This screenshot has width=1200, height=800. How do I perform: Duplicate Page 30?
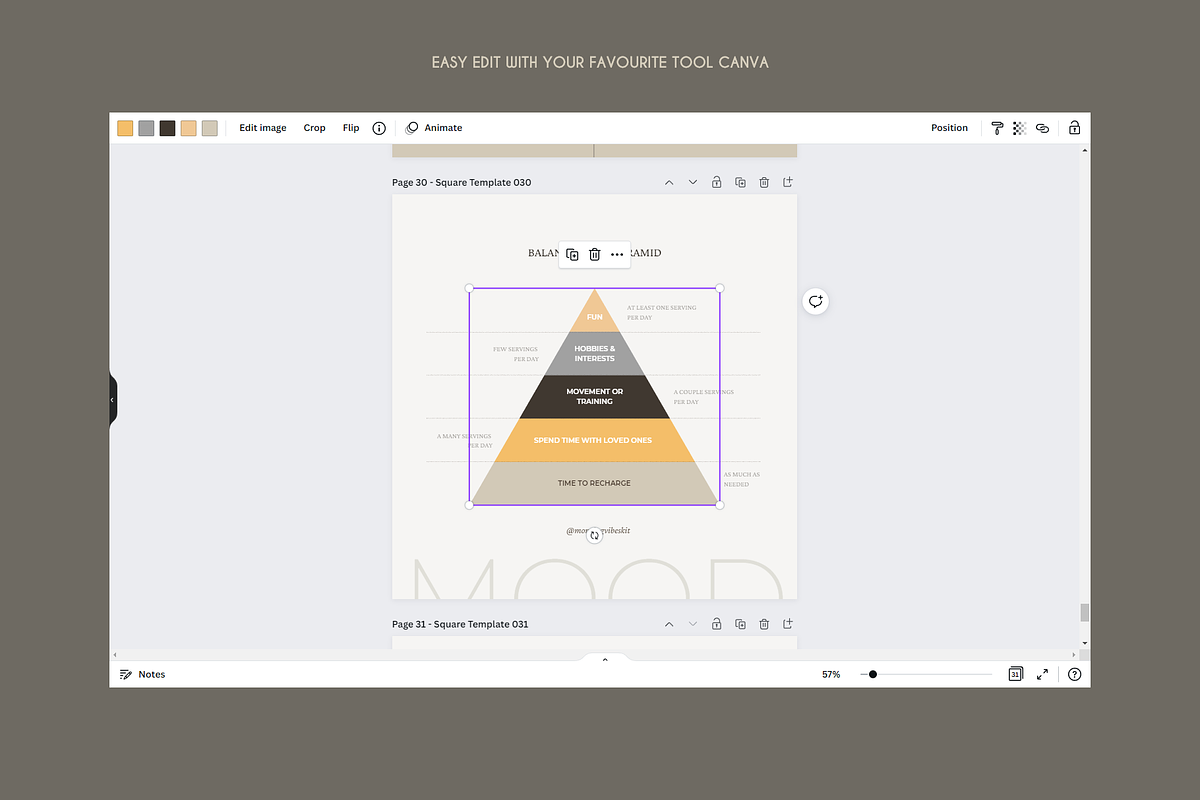click(x=740, y=182)
